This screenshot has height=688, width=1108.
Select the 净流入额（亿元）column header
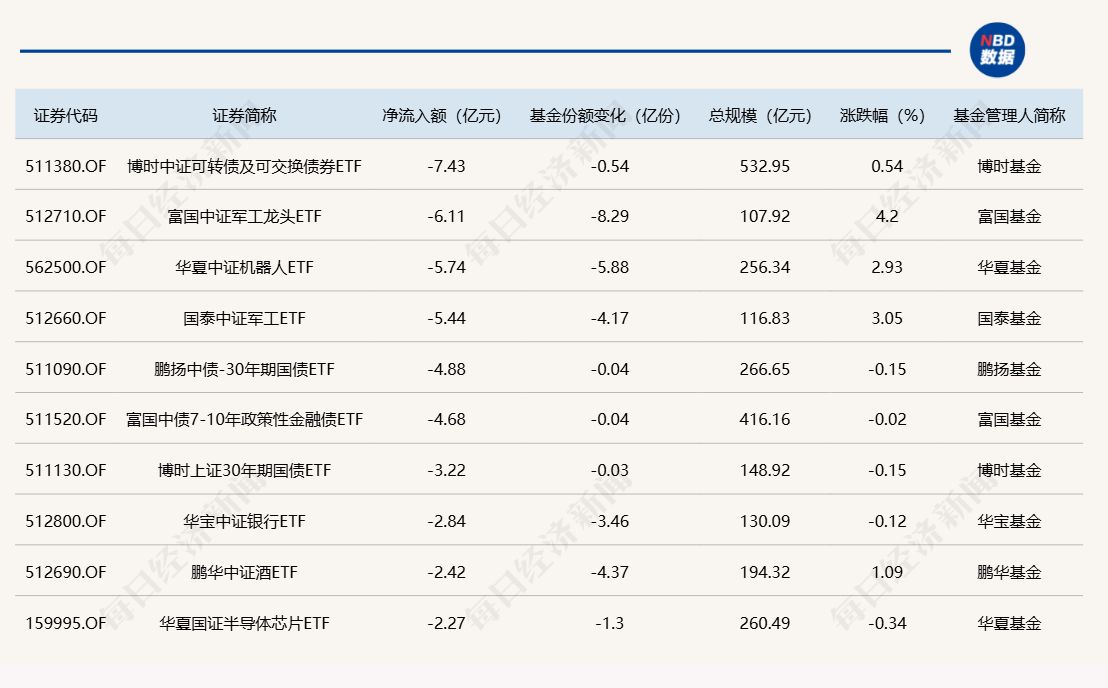(x=442, y=115)
